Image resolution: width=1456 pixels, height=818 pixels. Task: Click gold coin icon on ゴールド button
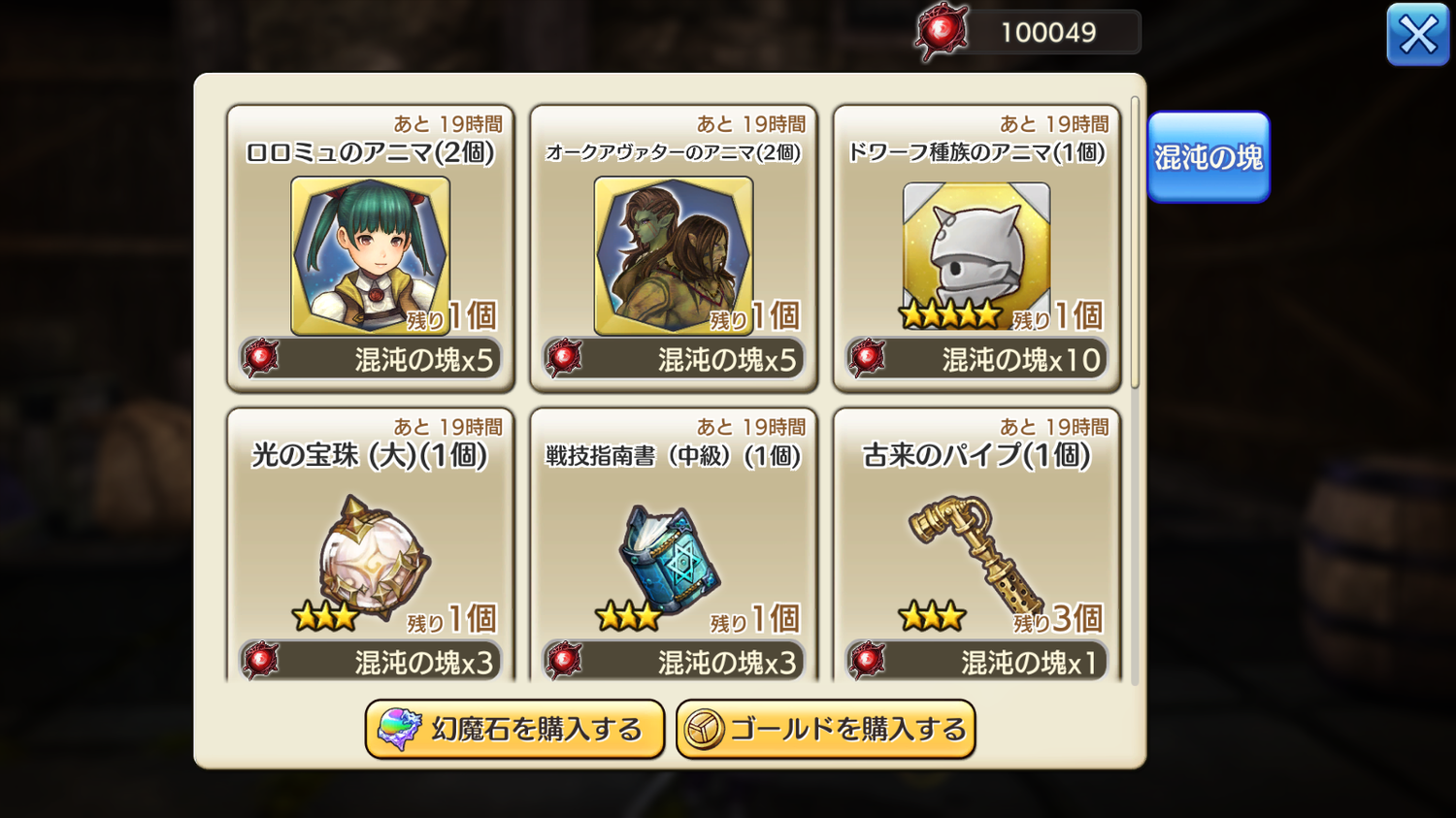coord(704,730)
